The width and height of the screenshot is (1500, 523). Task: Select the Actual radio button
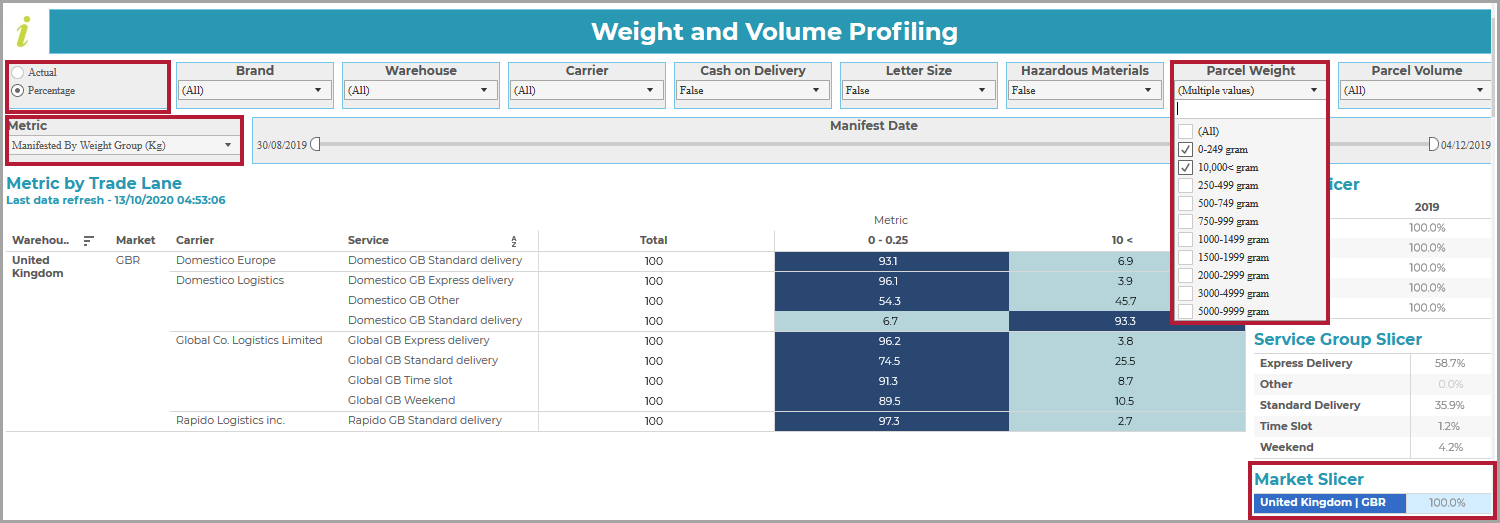coord(18,73)
